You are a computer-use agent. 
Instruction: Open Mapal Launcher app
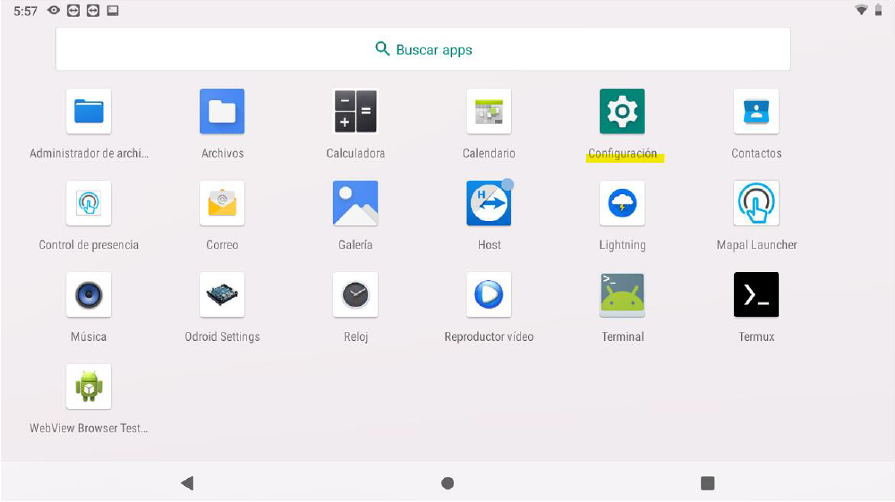[756, 204]
